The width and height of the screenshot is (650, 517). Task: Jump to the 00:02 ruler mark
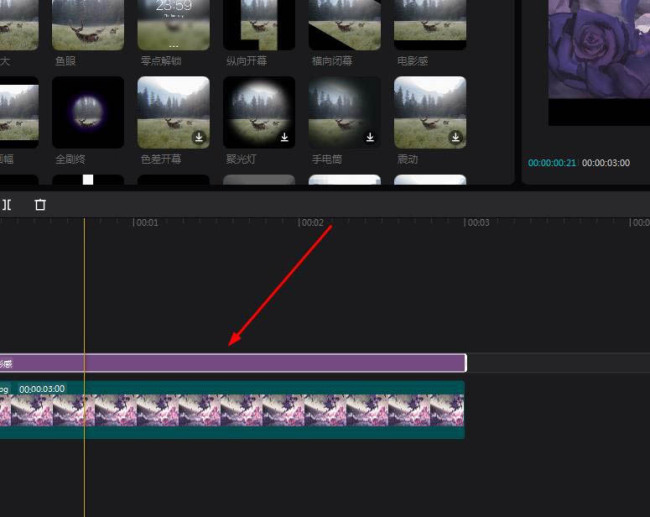311,223
